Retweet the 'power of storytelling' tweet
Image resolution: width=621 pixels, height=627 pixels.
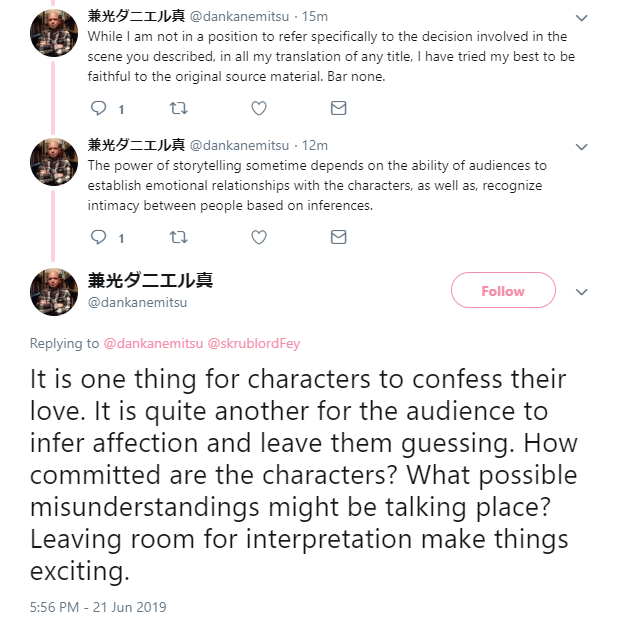[x=179, y=237]
